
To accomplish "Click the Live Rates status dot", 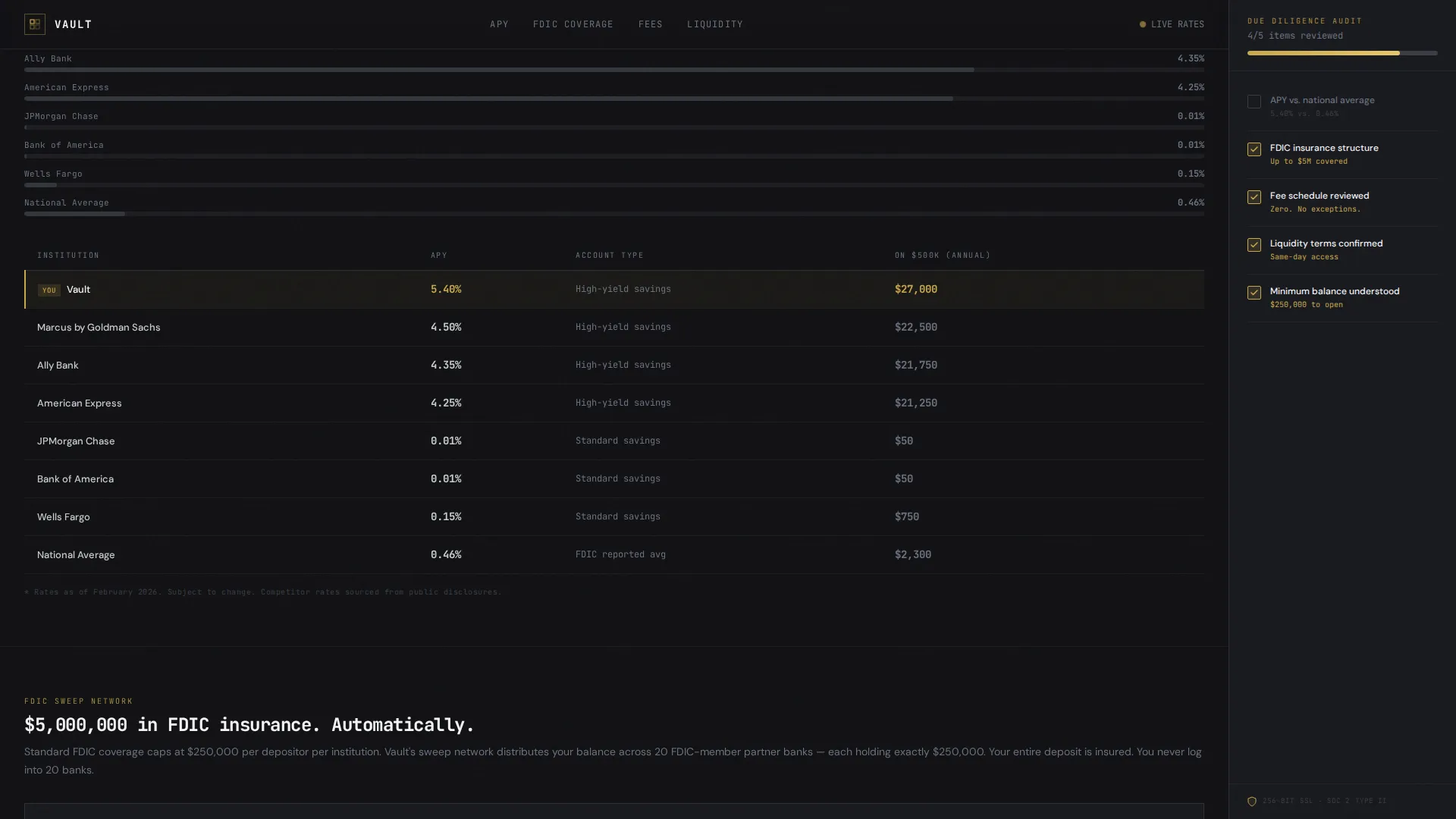I will 1143,24.
